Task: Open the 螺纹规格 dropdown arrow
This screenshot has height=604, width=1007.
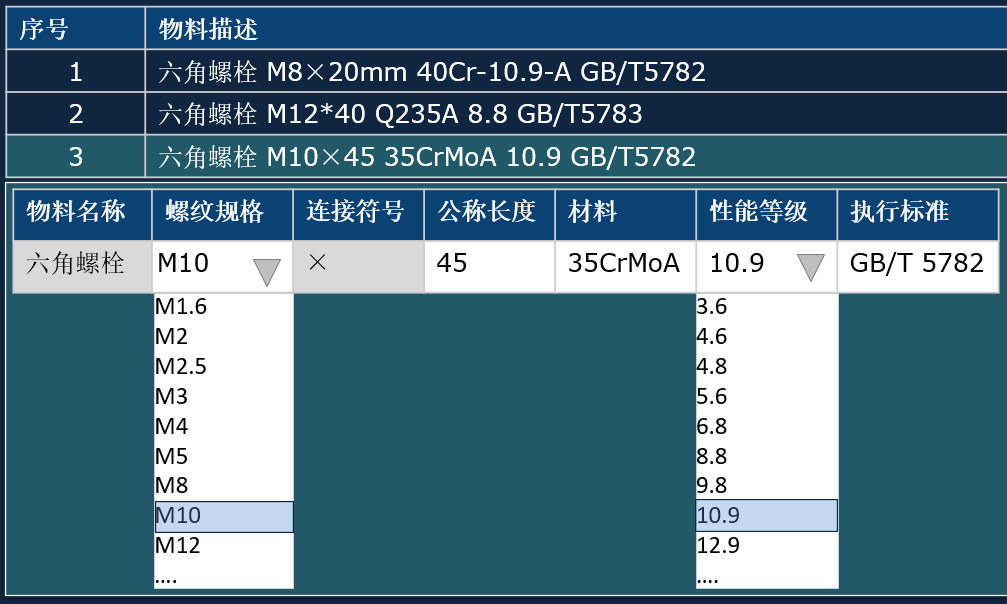Action: 267,271
